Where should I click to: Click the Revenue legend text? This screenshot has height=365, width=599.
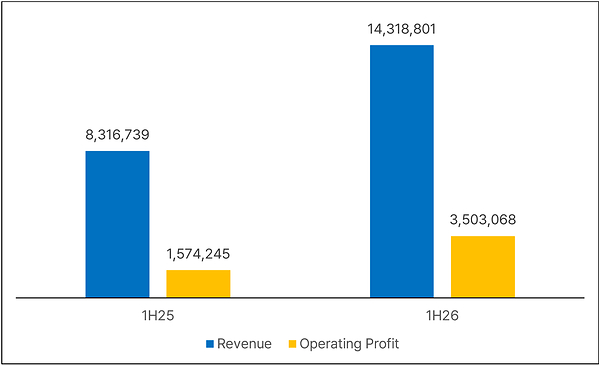pyautogui.click(x=244, y=344)
